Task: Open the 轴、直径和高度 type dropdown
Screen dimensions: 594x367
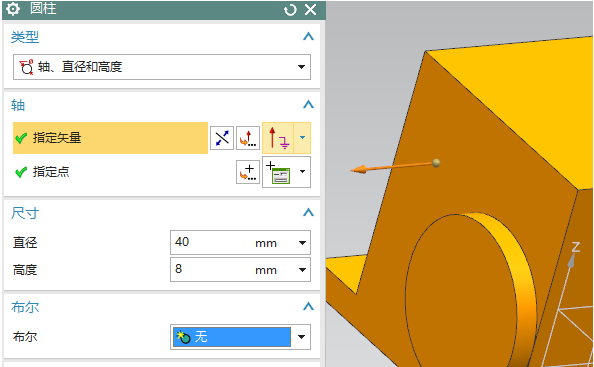Action: (x=162, y=67)
